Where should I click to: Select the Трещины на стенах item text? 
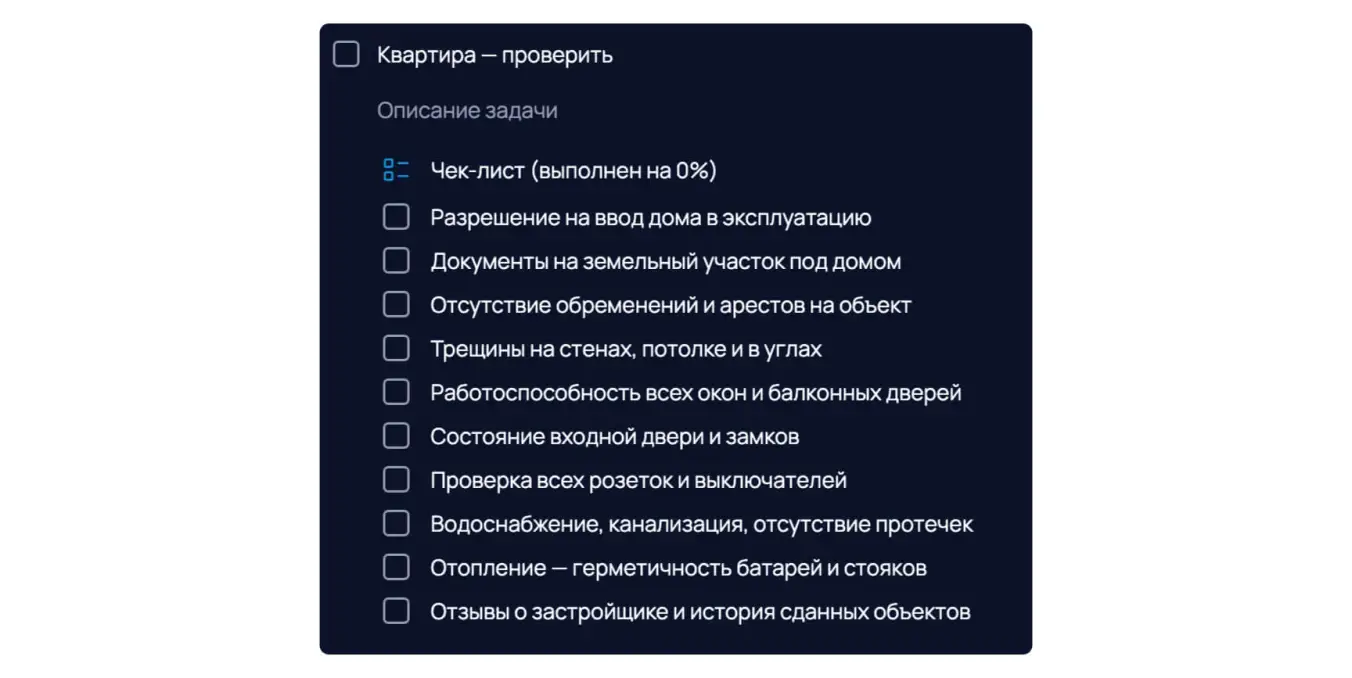pos(626,349)
